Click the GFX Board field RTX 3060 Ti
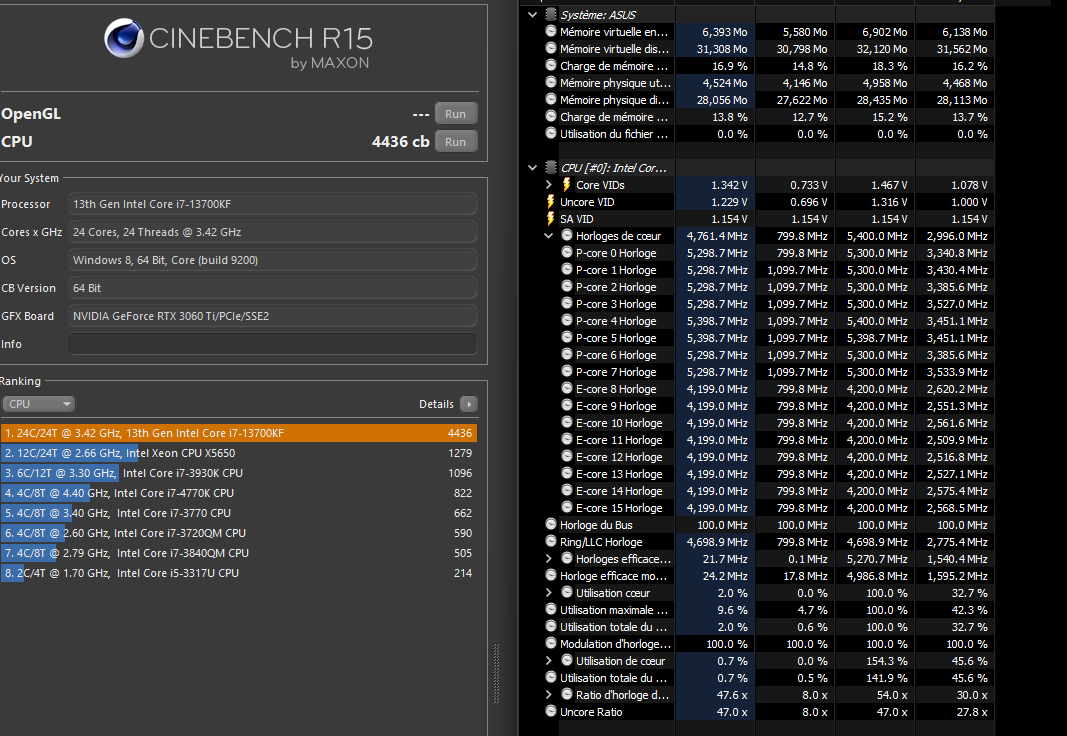 (272, 316)
